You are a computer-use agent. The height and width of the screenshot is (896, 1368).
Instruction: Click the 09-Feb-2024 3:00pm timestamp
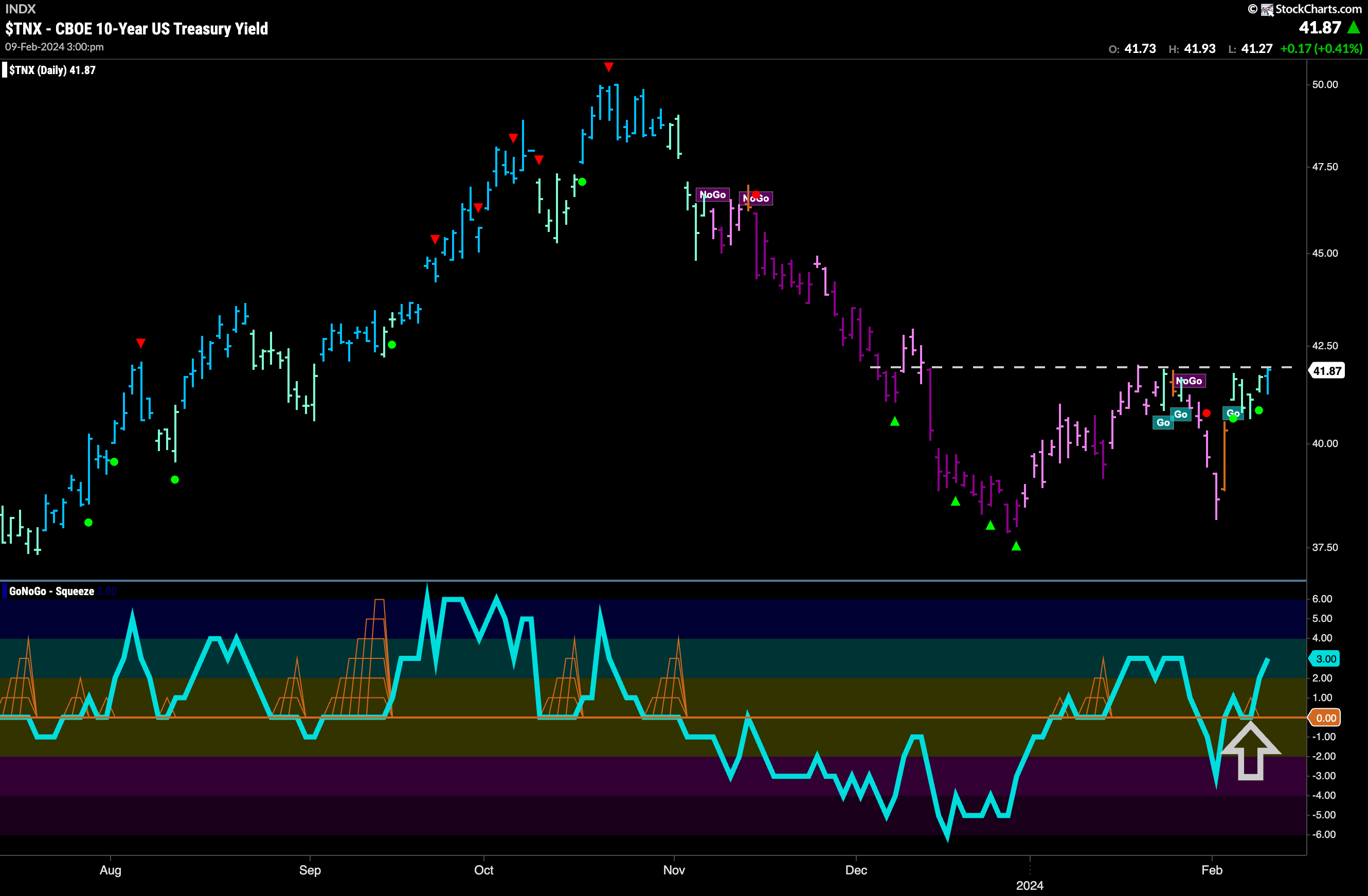coord(55,47)
